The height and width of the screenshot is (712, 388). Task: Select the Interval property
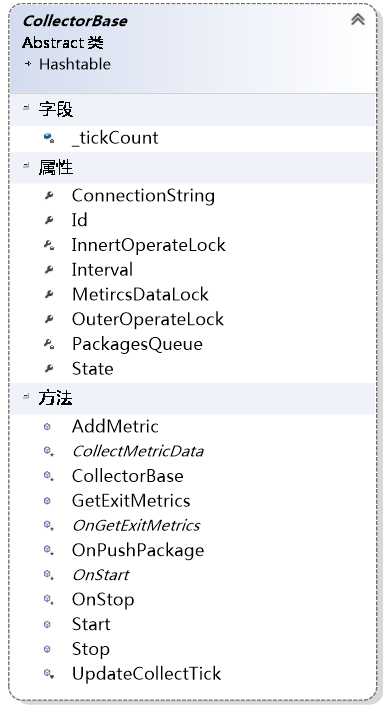pos(102,270)
